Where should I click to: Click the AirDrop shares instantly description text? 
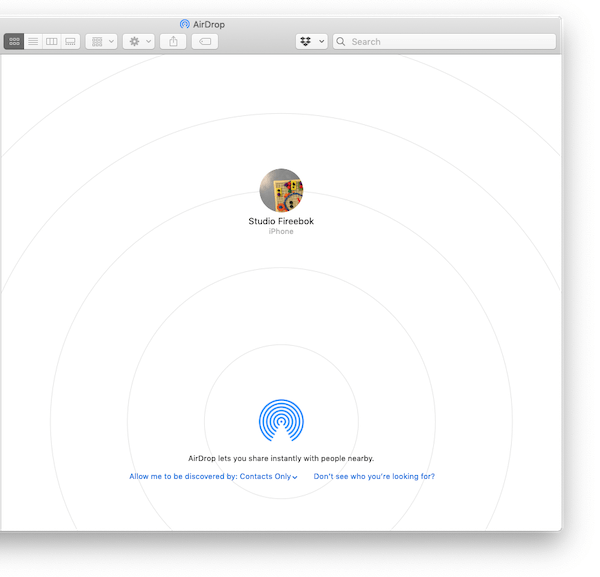point(281,458)
